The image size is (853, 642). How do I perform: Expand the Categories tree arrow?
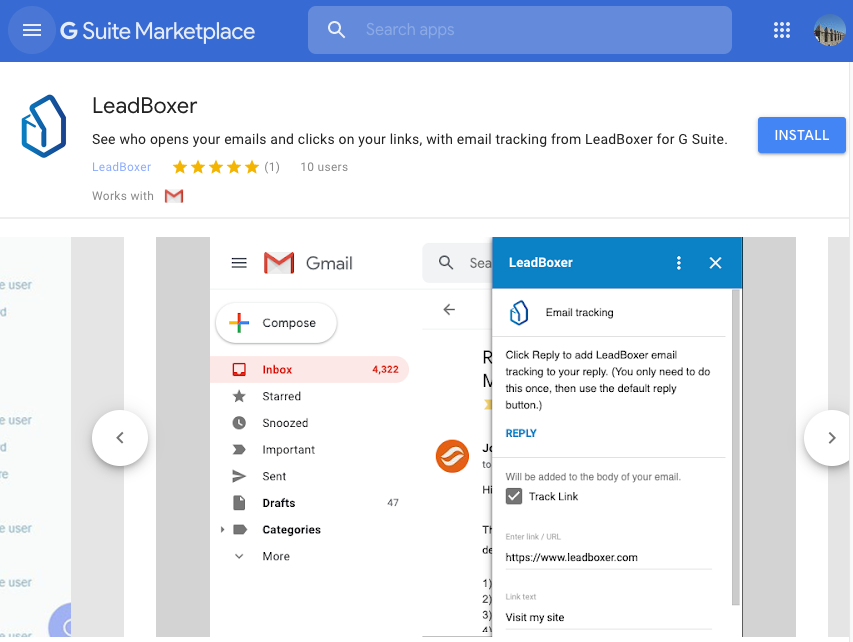(222, 529)
